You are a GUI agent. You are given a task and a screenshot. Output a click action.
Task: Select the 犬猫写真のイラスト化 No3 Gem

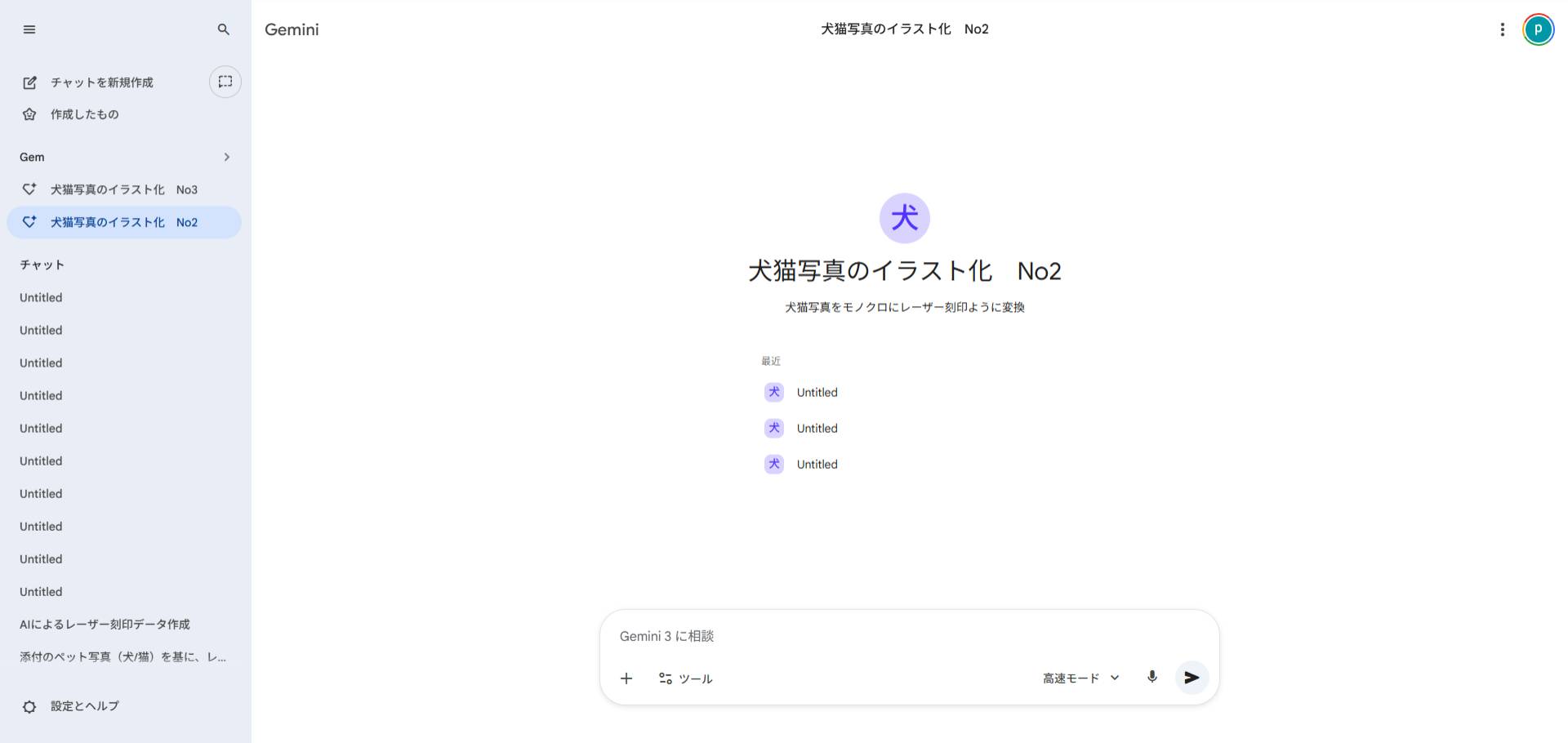point(124,189)
